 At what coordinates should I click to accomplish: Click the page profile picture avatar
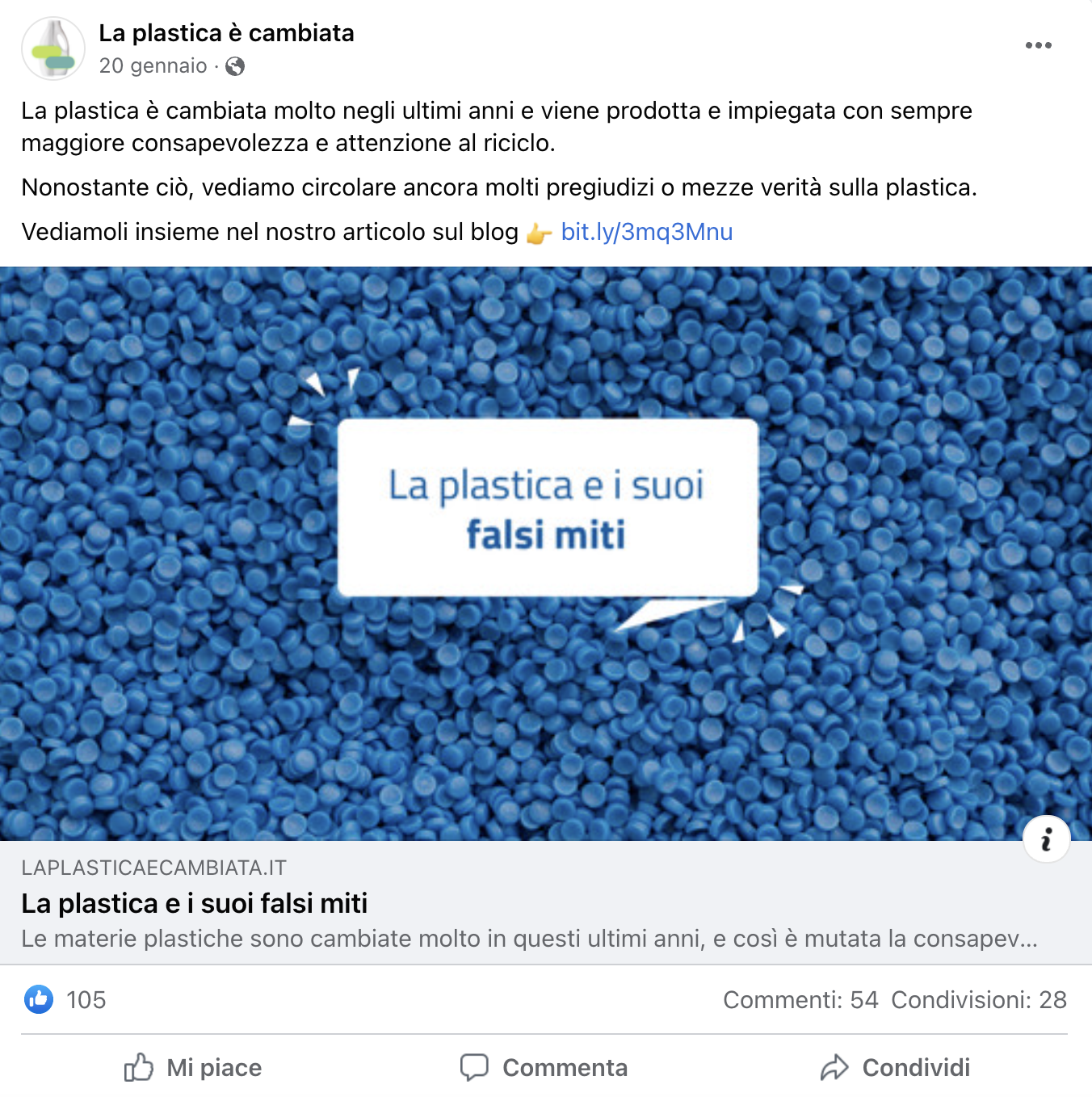coord(53,48)
